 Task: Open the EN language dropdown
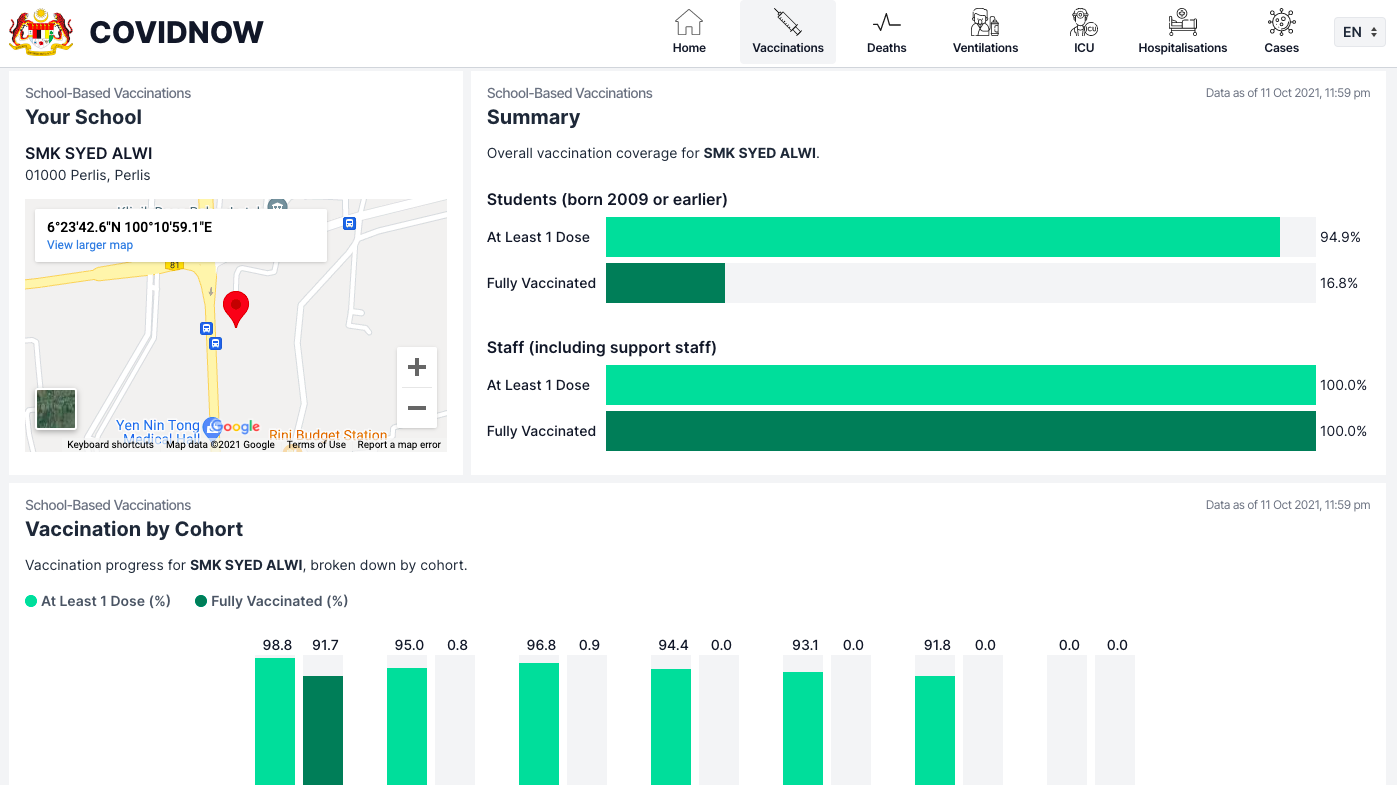tap(1359, 32)
